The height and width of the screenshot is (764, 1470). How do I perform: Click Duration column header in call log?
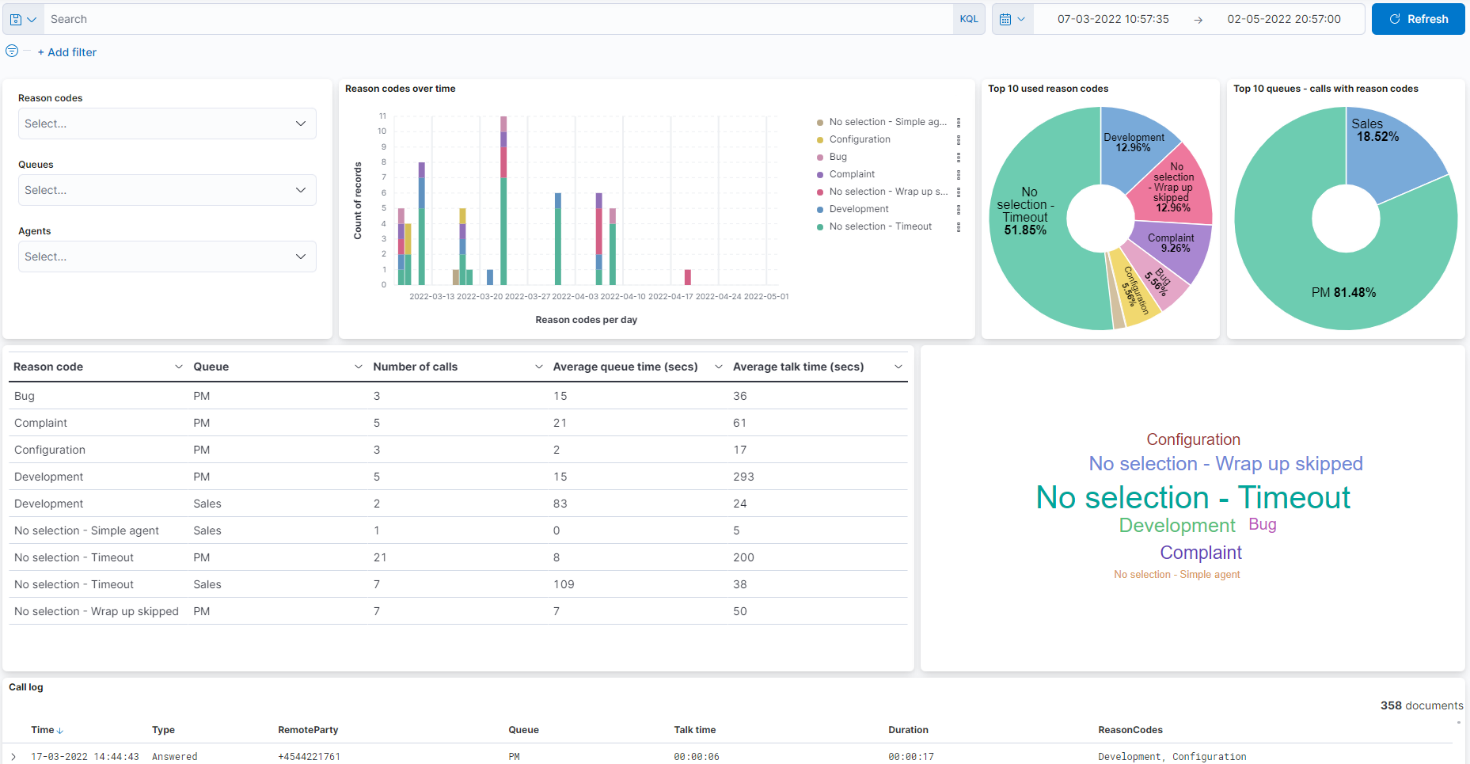click(x=908, y=730)
